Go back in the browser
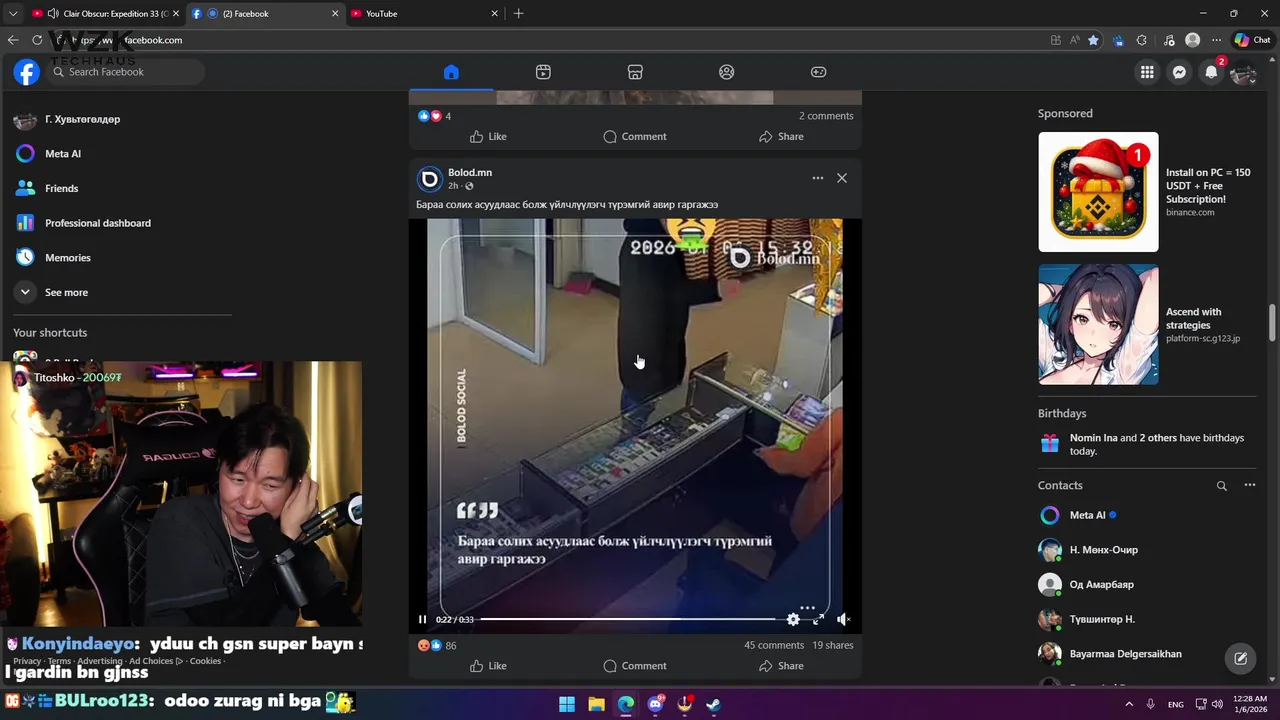Viewport: 1280px width, 720px height. pyautogui.click(x=13, y=40)
